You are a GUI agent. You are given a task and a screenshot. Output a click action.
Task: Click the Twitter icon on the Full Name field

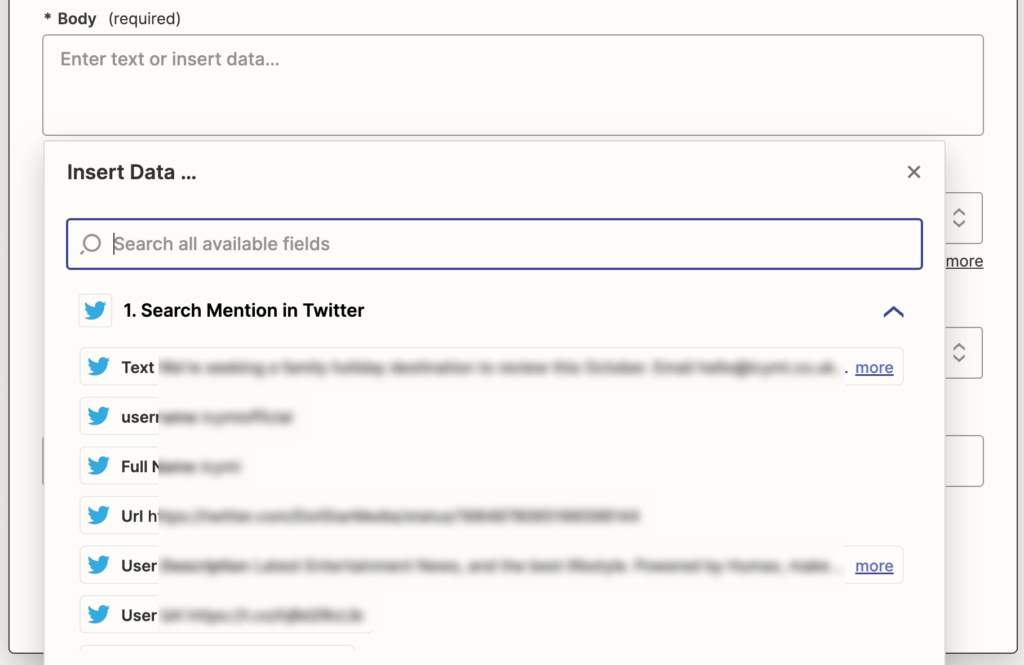[98, 466]
